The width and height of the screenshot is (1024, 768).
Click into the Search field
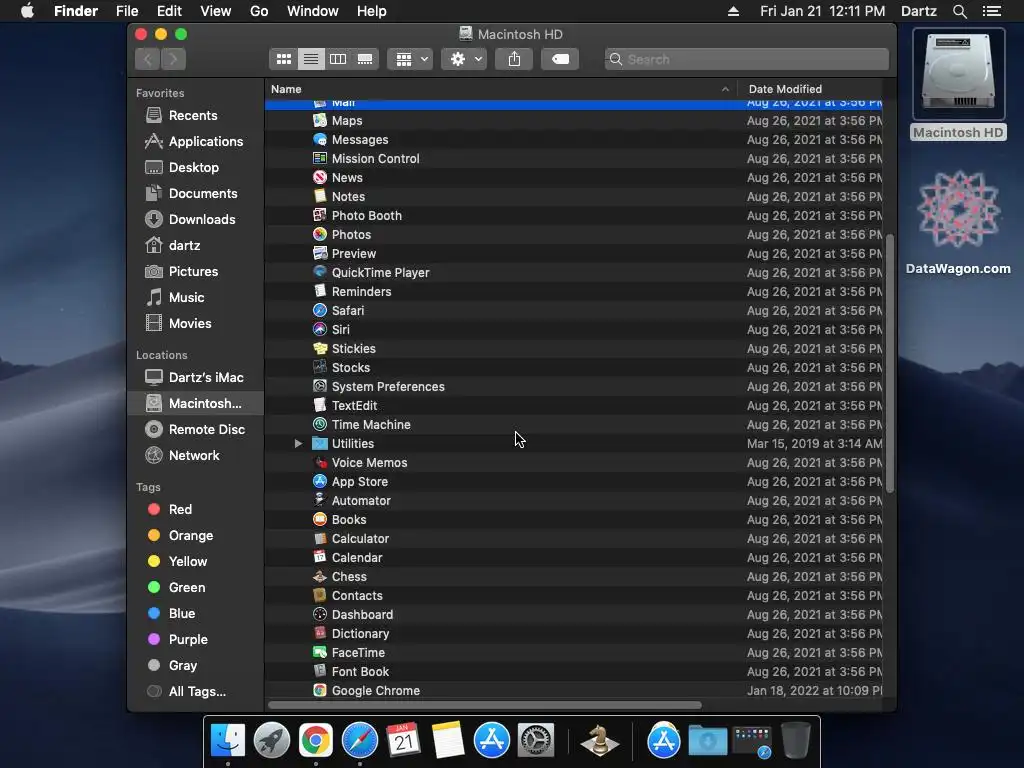[x=746, y=59]
